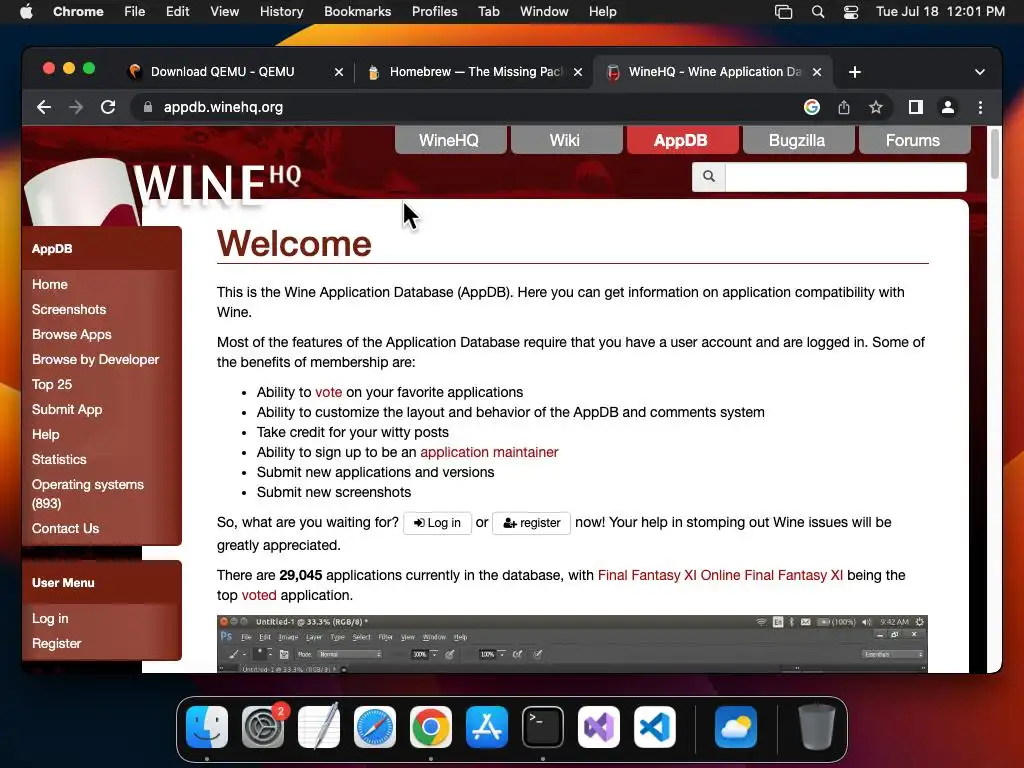The height and width of the screenshot is (768, 1024).
Task: Open the Photoshop screenshot thumbnail
Action: pos(572,644)
